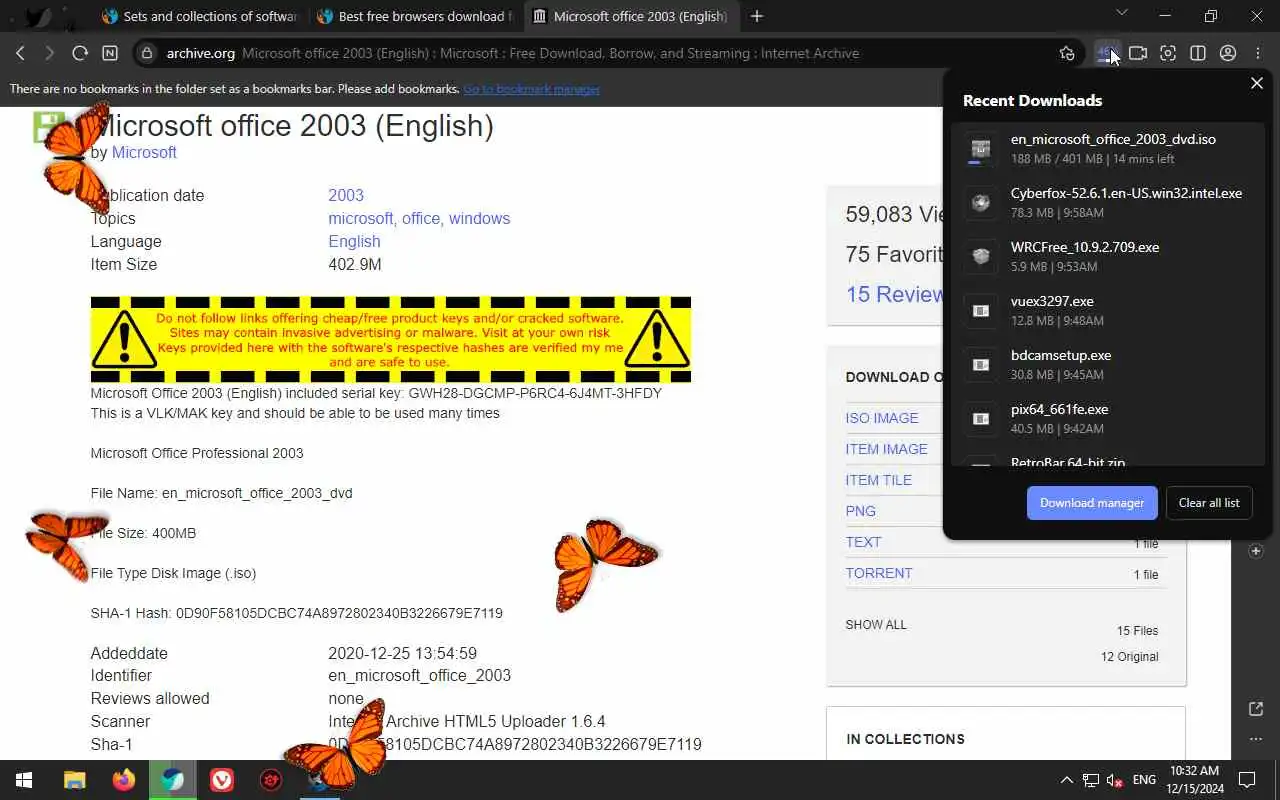Image resolution: width=1280 pixels, height=800 pixels.
Task: Open the split view toolbar icon
Action: click(x=1198, y=53)
